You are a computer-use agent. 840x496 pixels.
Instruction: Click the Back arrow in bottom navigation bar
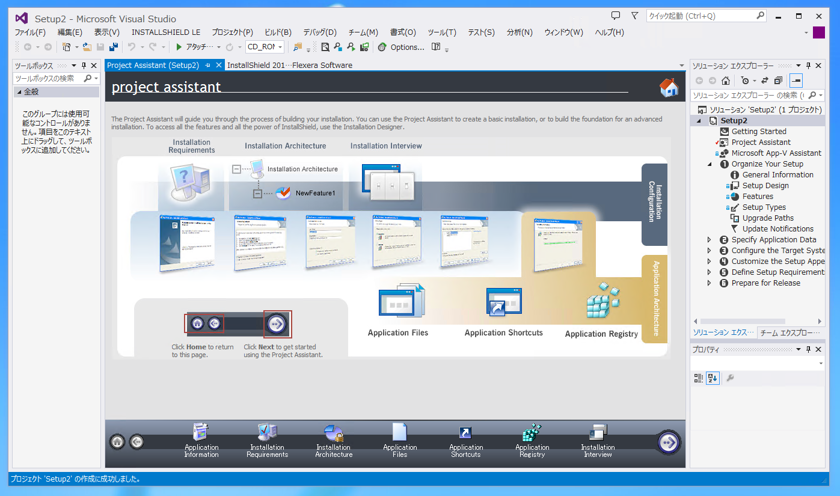(137, 442)
